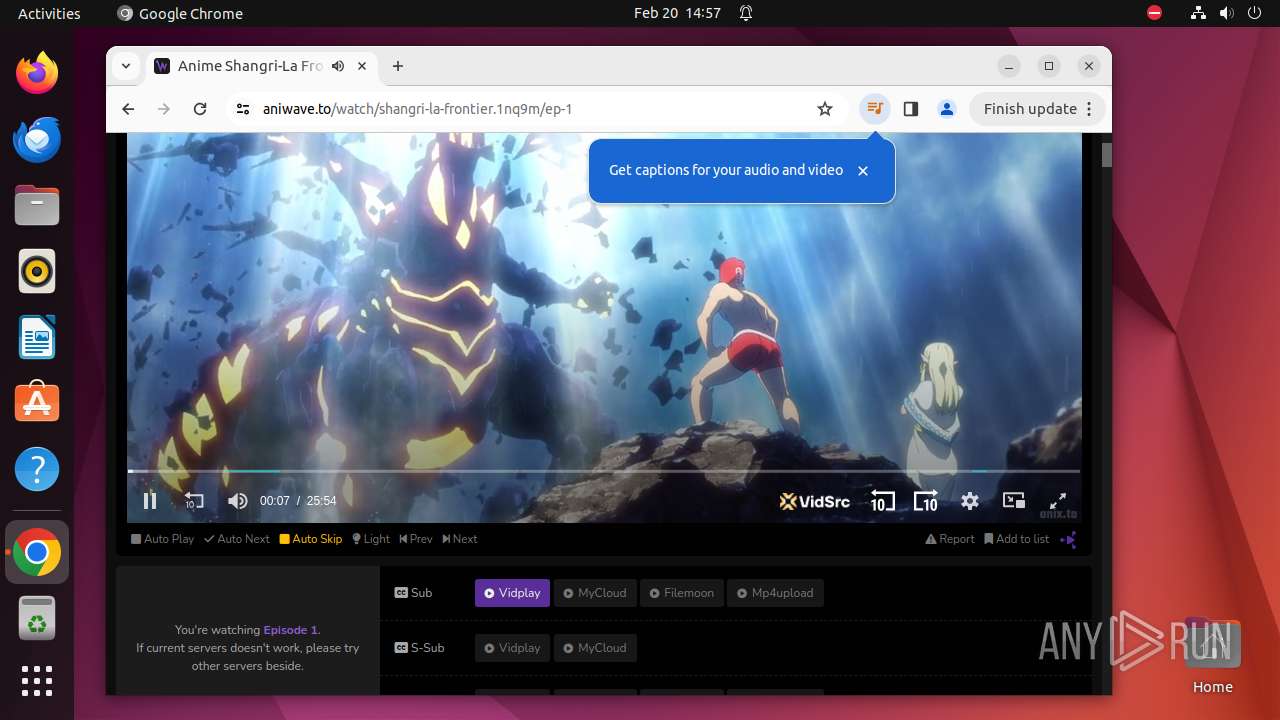Select Mp4upload server
The width and height of the screenshot is (1280, 720).
point(775,593)
